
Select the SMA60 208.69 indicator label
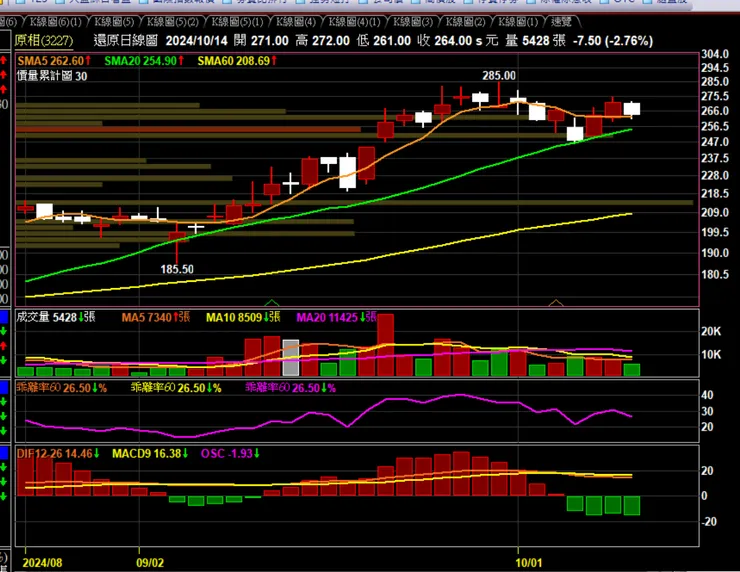pos(237,61)
